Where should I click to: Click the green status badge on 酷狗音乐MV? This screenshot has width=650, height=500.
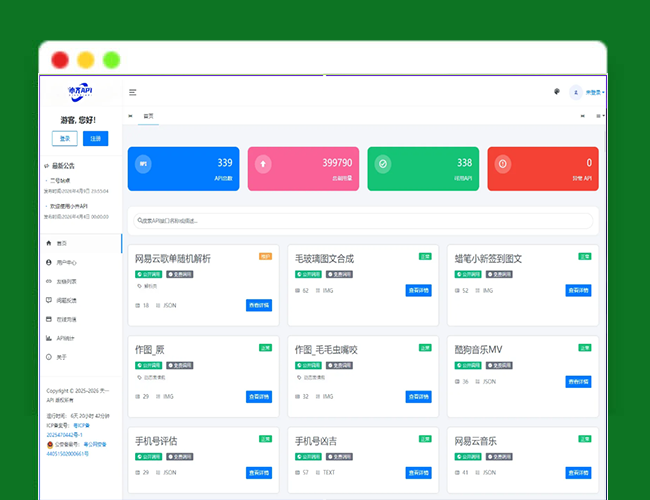(585, 348)
